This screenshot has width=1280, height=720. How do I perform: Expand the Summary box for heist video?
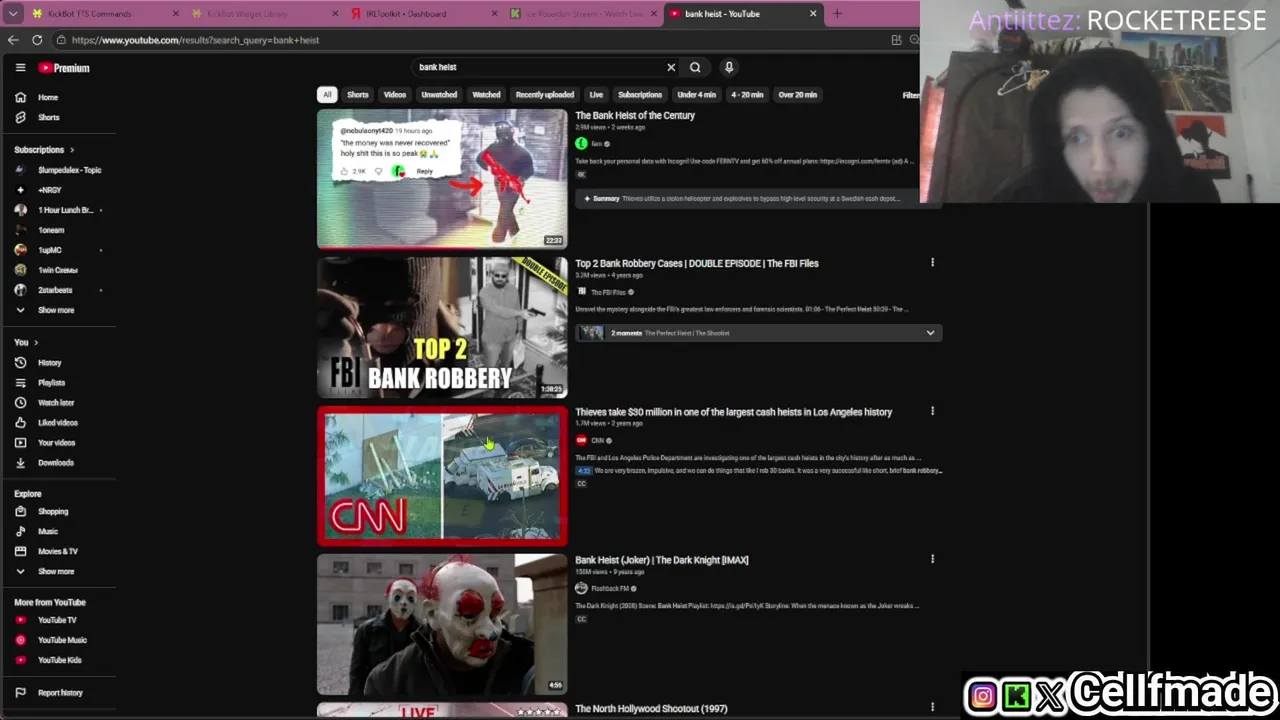click(x=759, y=198)
